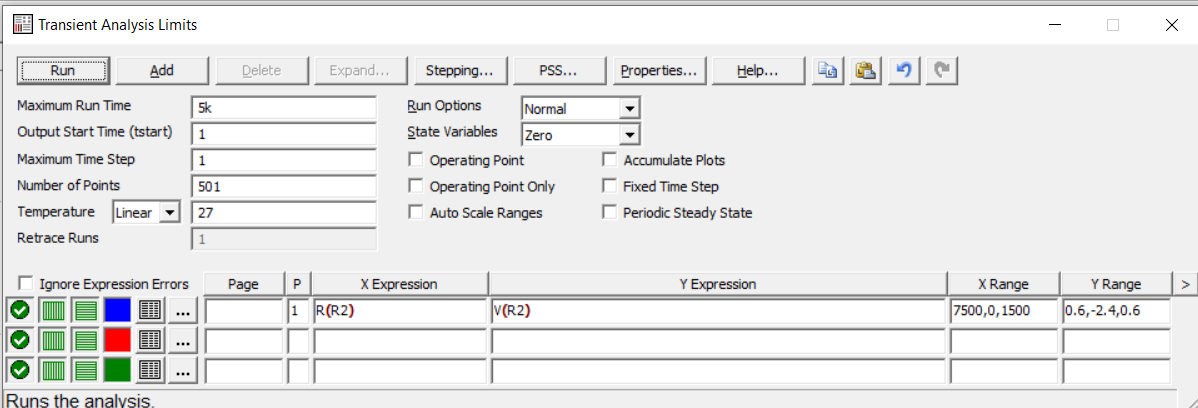Click the blue color swatch in the first row
The image size is (1198, 408).
(x=118, y=311)
